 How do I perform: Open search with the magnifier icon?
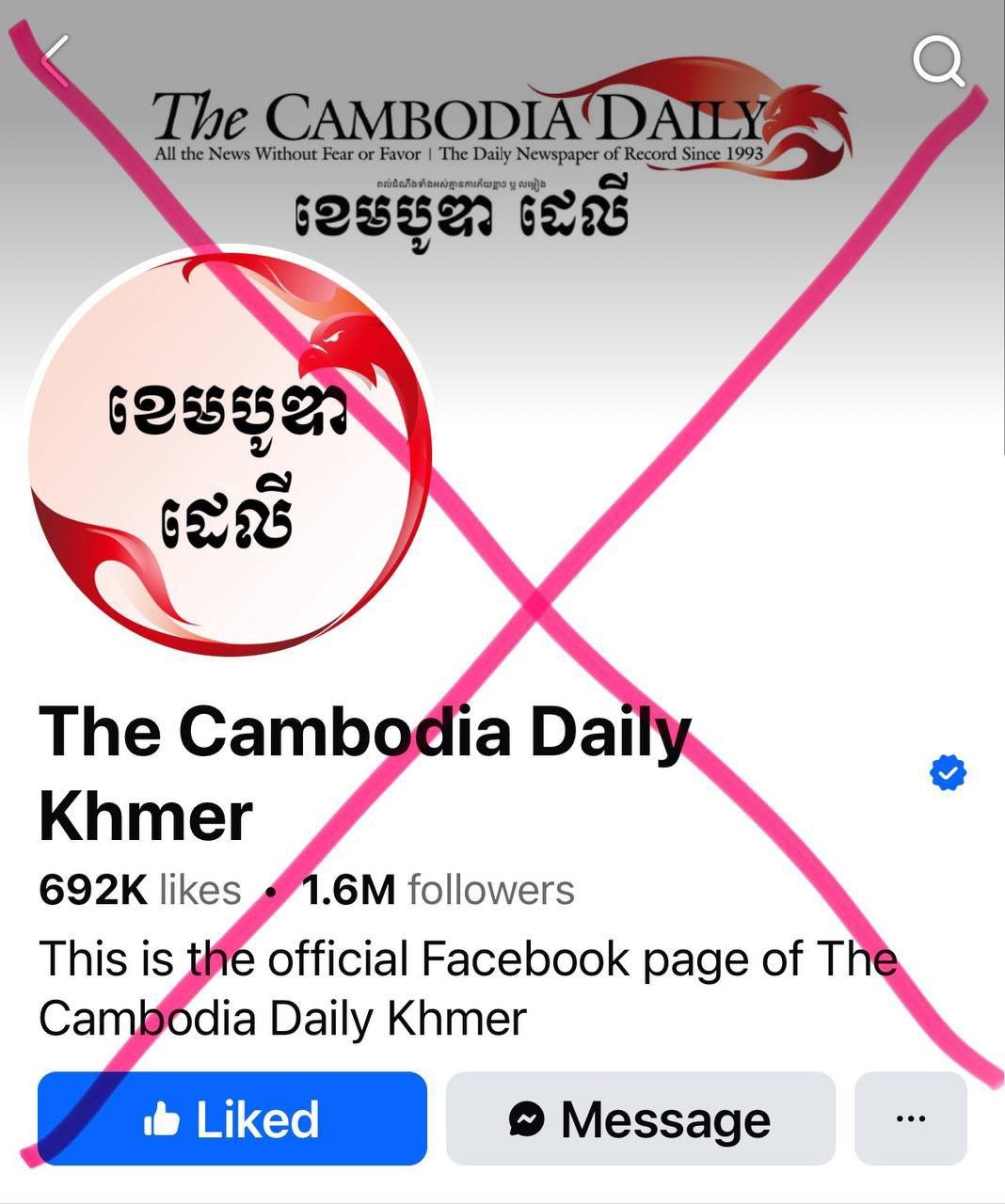pos(939,61)
